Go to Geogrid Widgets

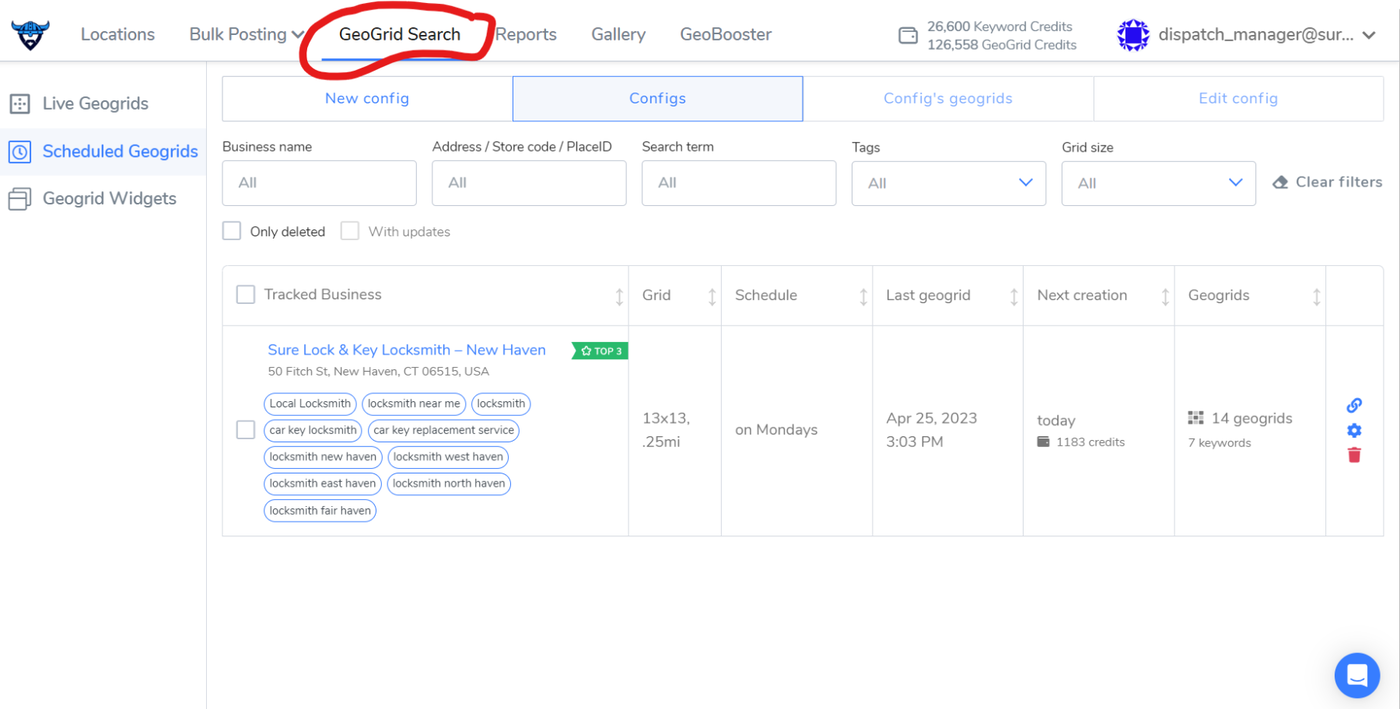(x=109, y=199)
